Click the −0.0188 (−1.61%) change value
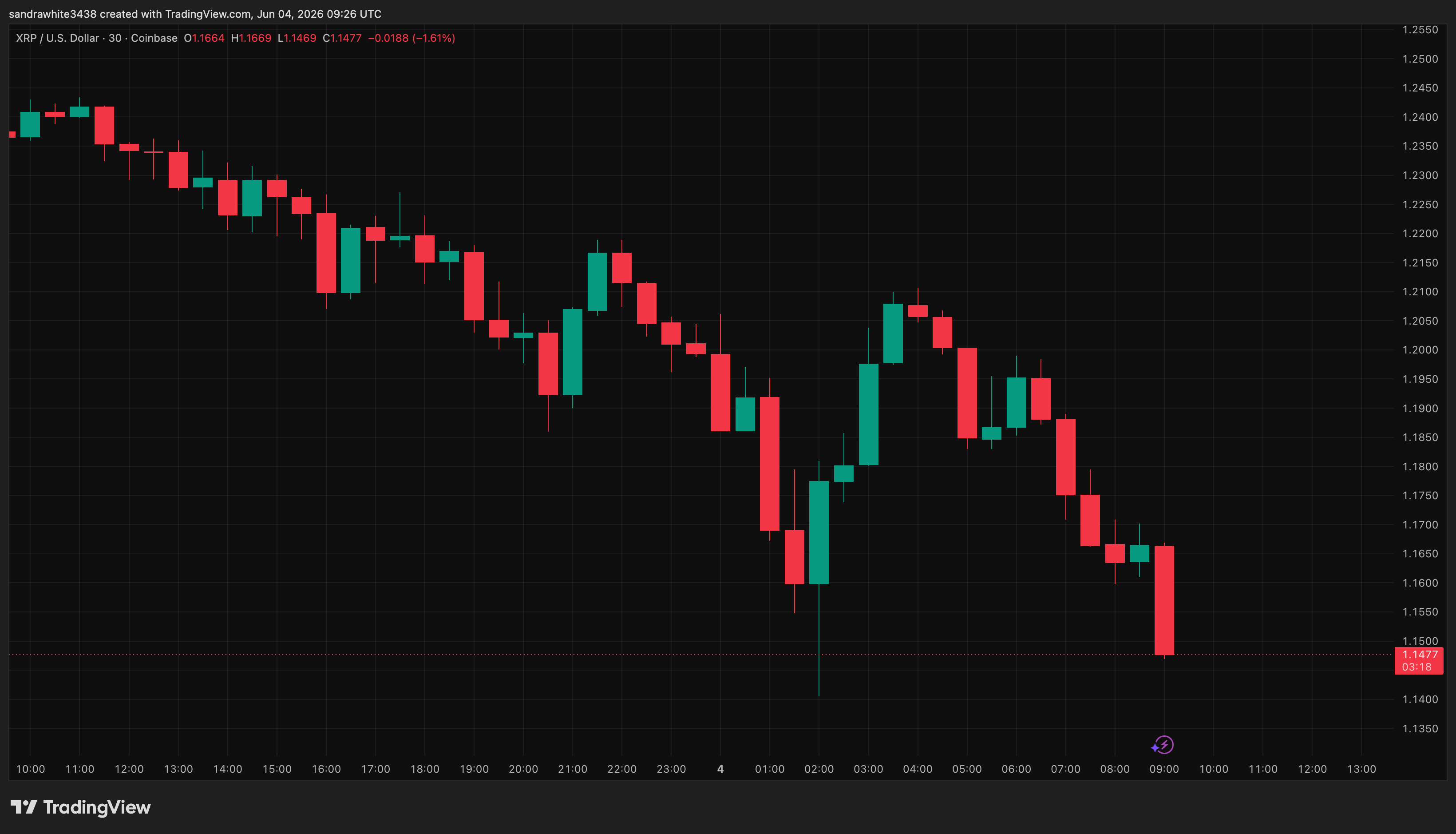This screenshot has width=1456, height=834. pos(411,38)
